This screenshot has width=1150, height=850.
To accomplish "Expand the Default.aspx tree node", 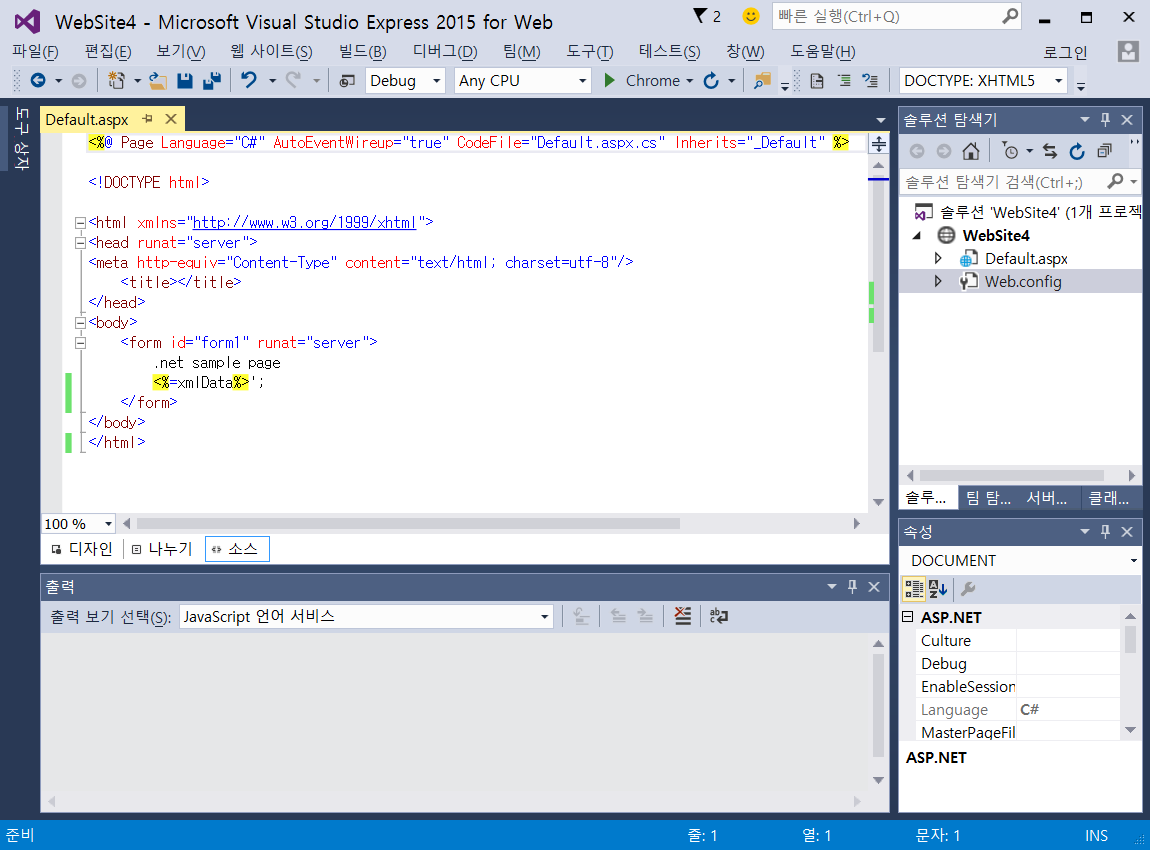I will [x=938, y=259].
